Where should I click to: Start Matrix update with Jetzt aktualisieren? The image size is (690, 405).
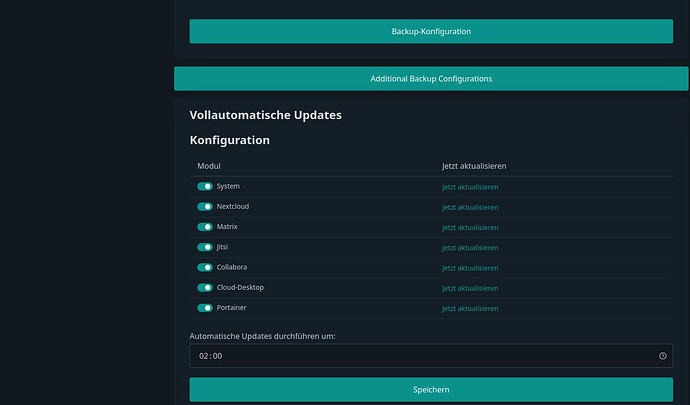tap(470, 227)
